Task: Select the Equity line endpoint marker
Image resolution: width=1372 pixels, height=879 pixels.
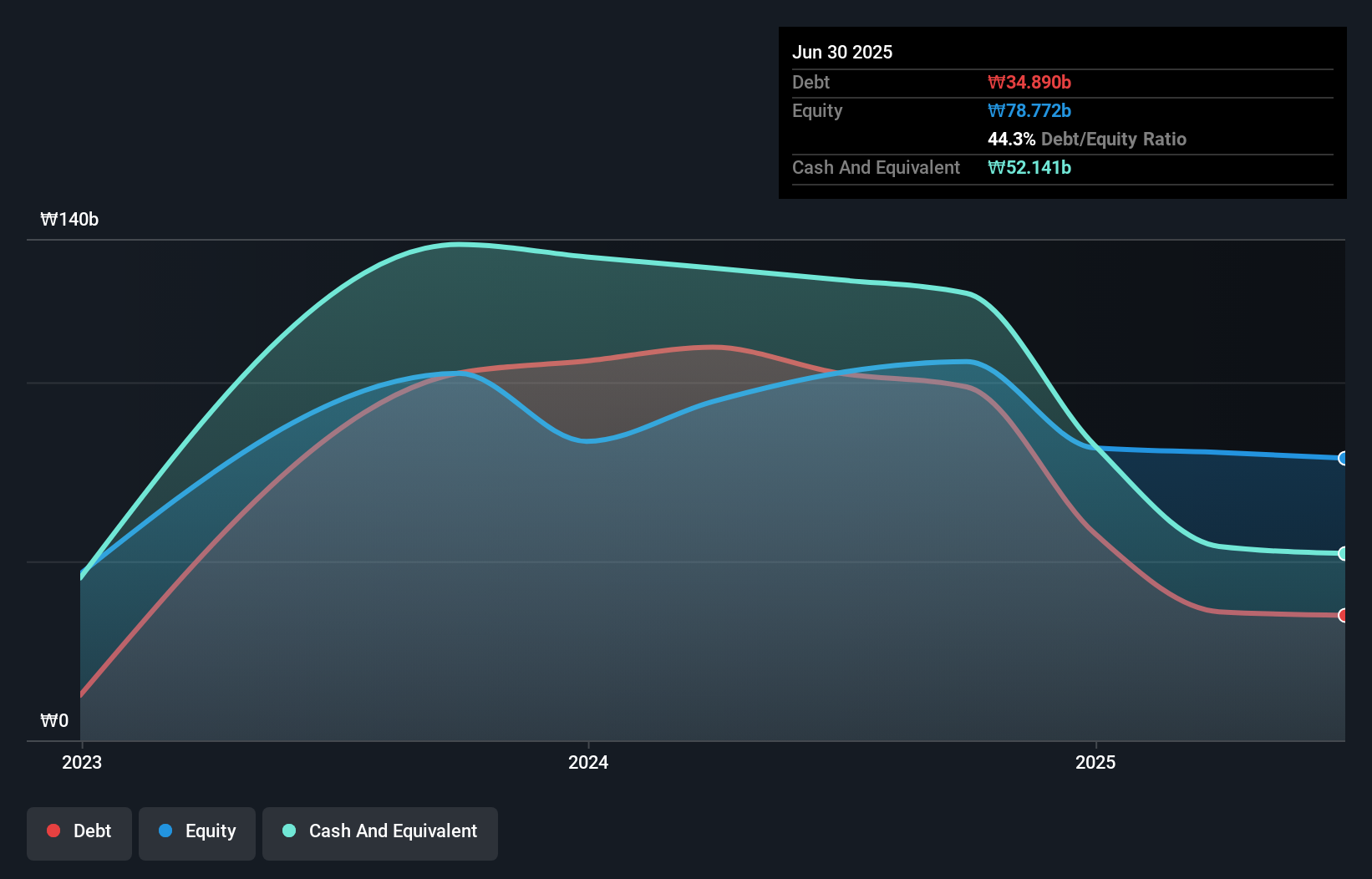Action: tap(1342, 458)
